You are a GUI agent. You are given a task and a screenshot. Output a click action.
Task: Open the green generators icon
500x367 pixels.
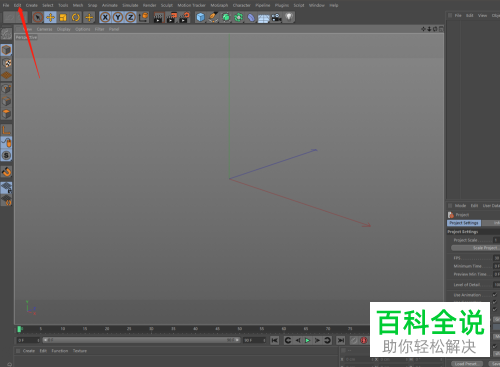(x=226, y=17)
